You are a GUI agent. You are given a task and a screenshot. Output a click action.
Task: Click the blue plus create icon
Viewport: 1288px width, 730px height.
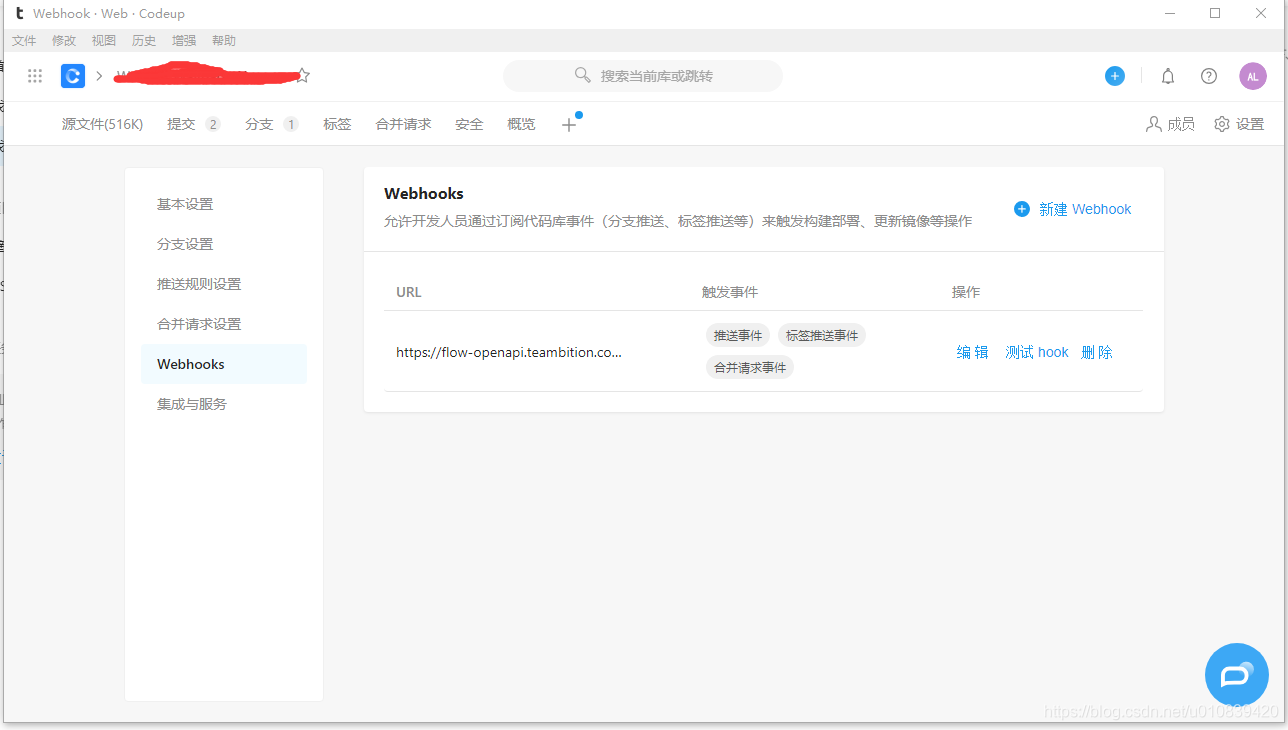coord(1115,76)
